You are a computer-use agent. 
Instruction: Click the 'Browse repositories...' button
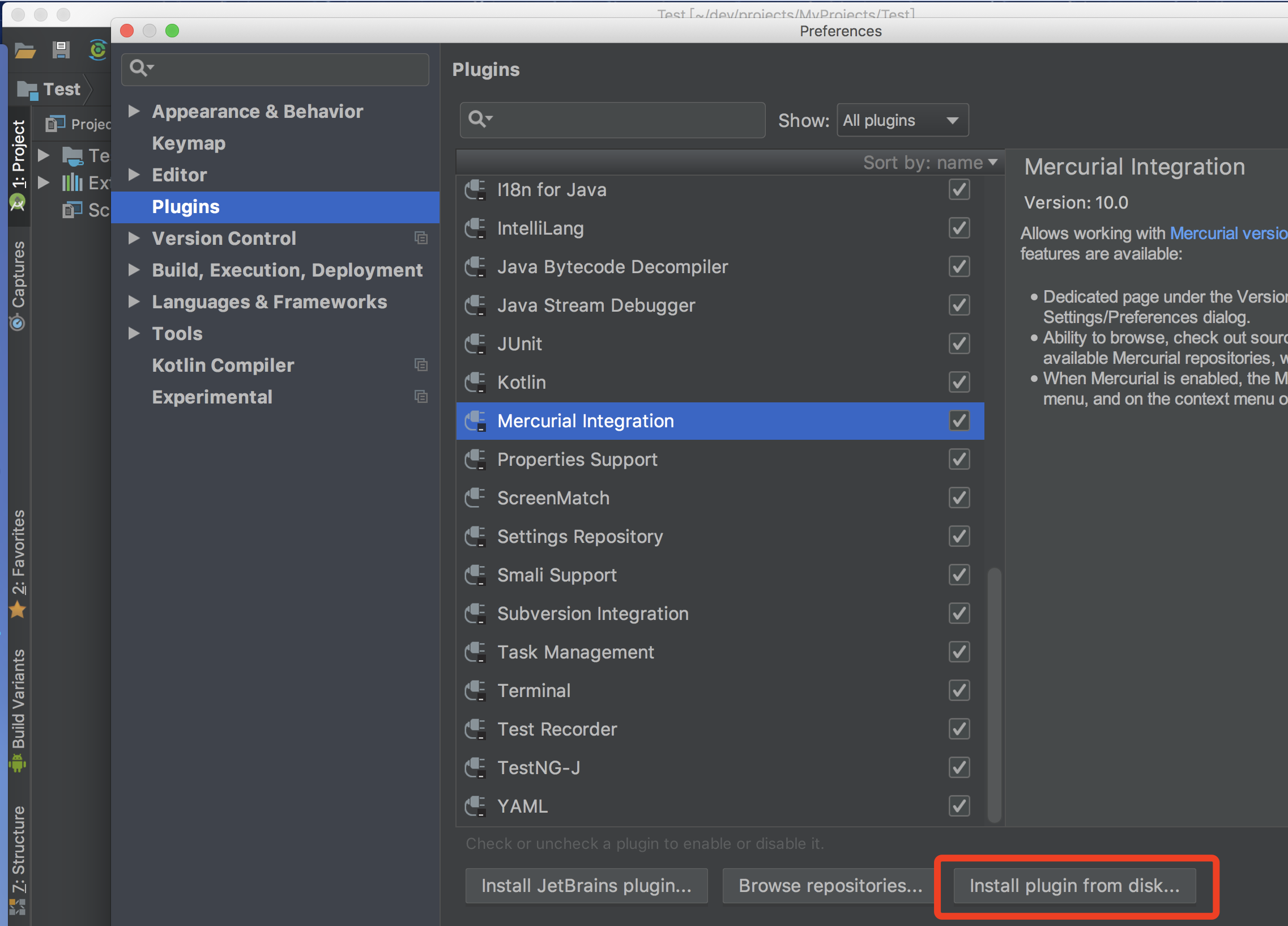(x=828, y=885)
